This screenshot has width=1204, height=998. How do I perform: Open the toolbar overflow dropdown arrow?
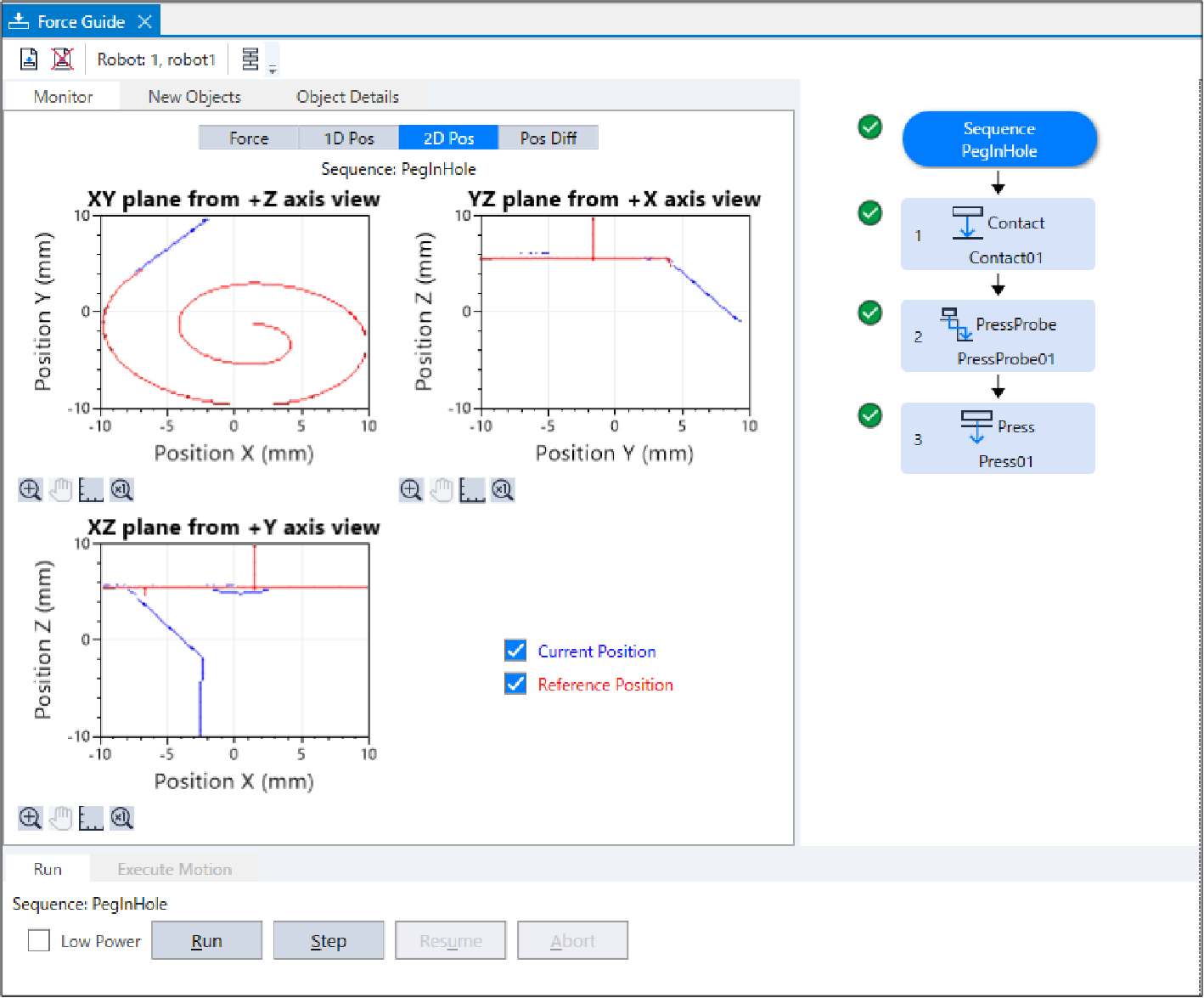coord(273,70)
